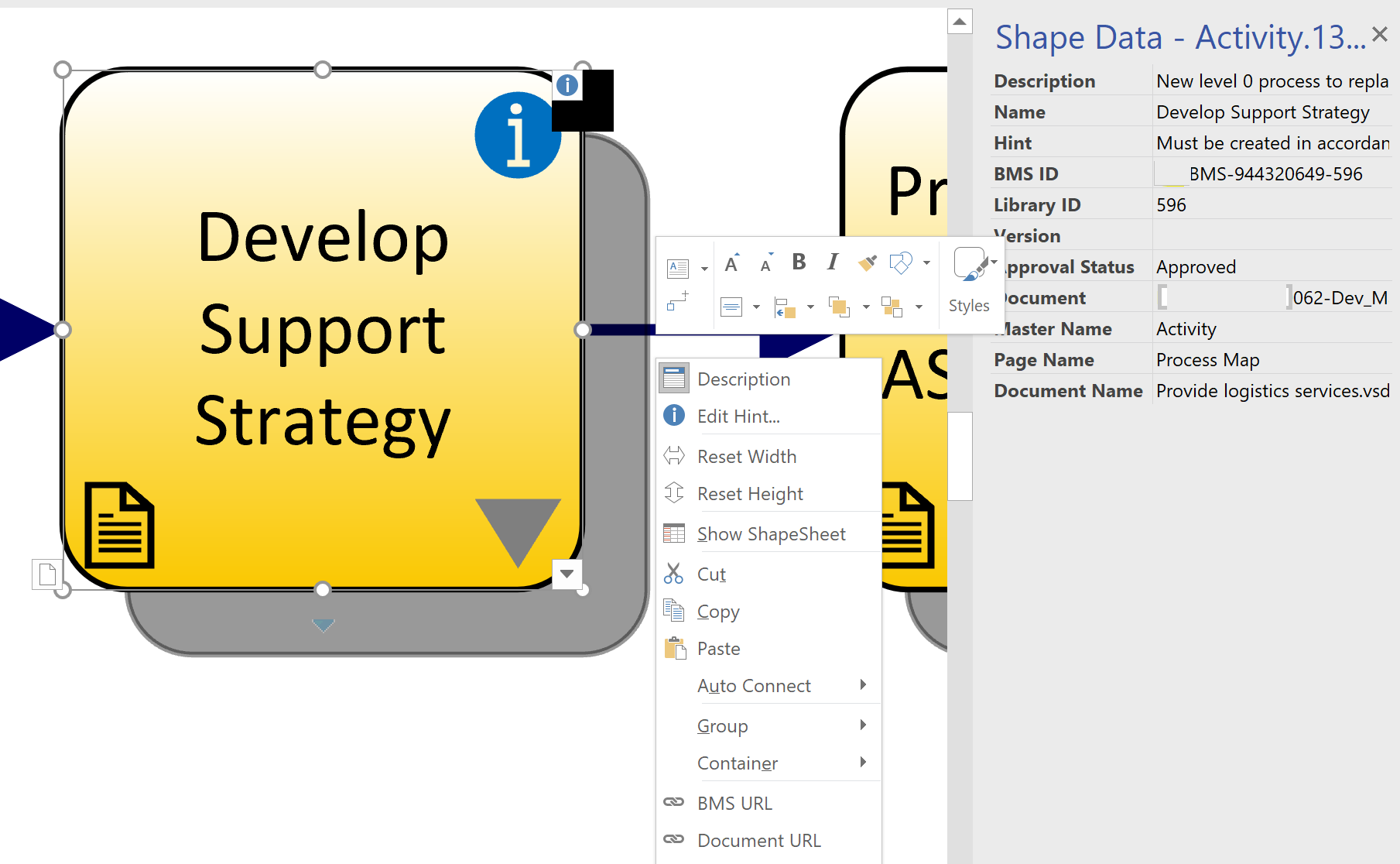This screenshot has height=864, width=1400.
Task: Click the Bring to Front icon
Action: [840, 308]
